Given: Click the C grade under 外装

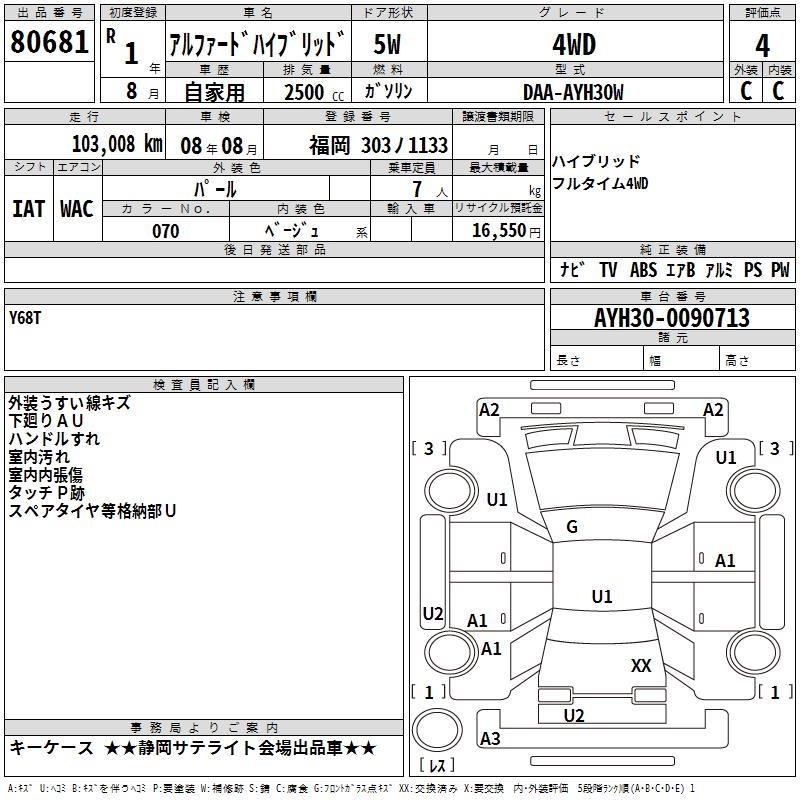Looking at the screenshot, I should 746,91.
